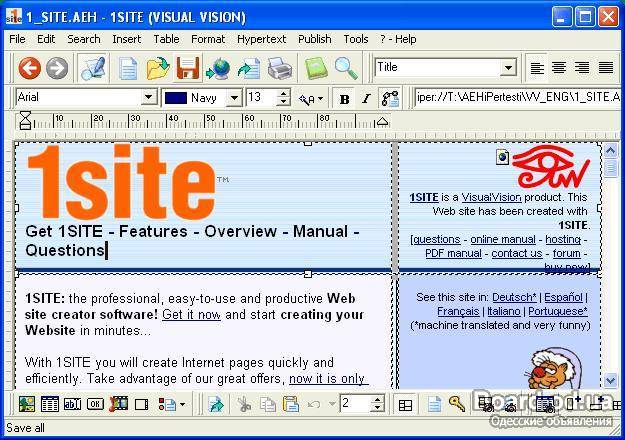625x440 pixels.
Task: Click the Print icon in toolbar
Action: pyautogui.click(x=279, y=68)
